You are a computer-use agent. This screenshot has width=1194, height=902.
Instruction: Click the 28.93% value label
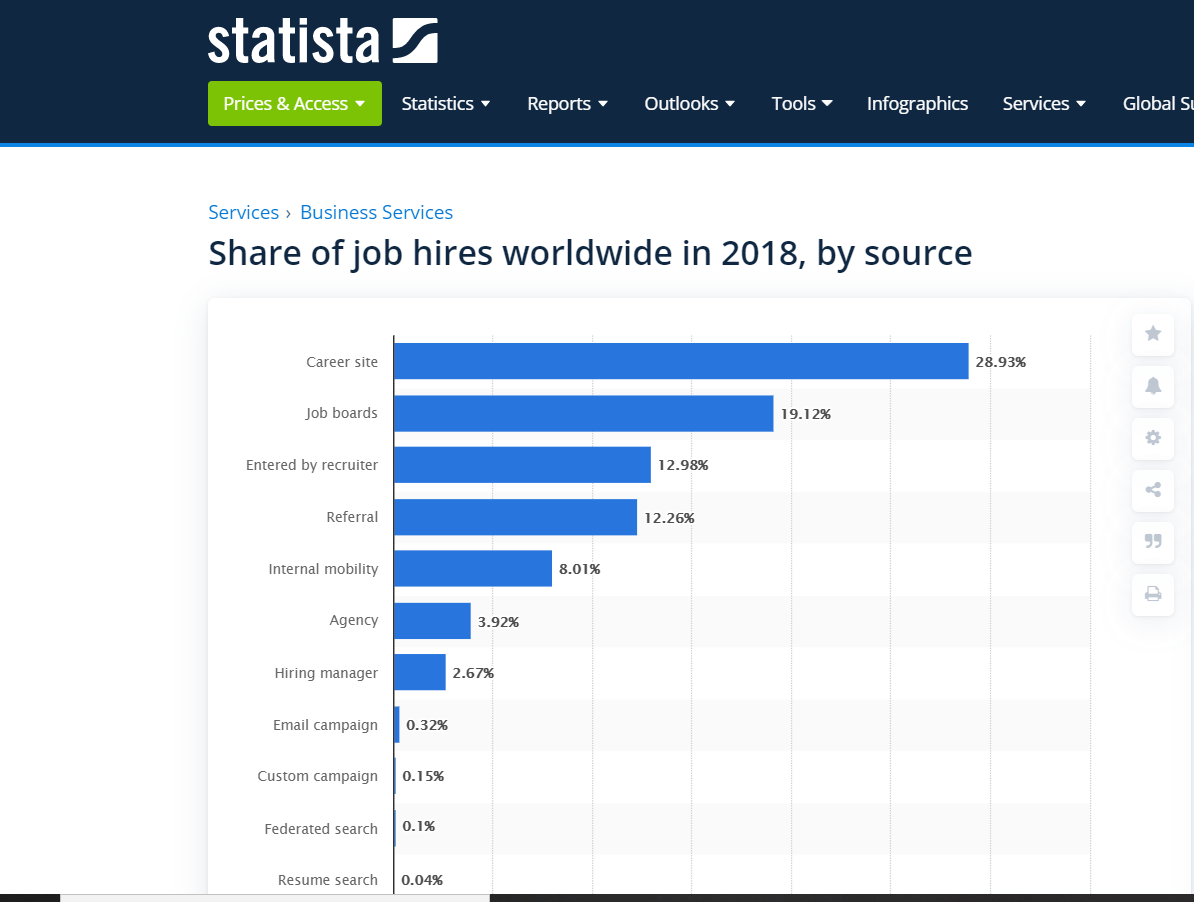1001,362
